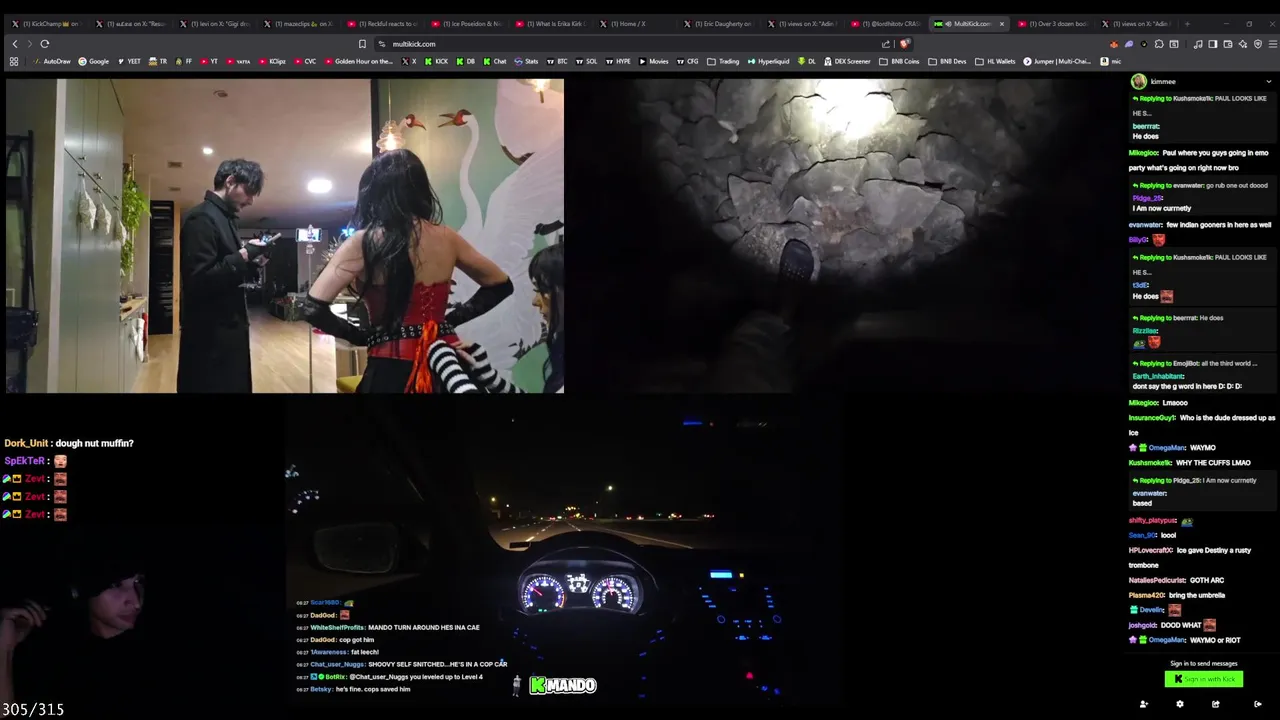Close the MultiKick.com tab

[1001, 23]
